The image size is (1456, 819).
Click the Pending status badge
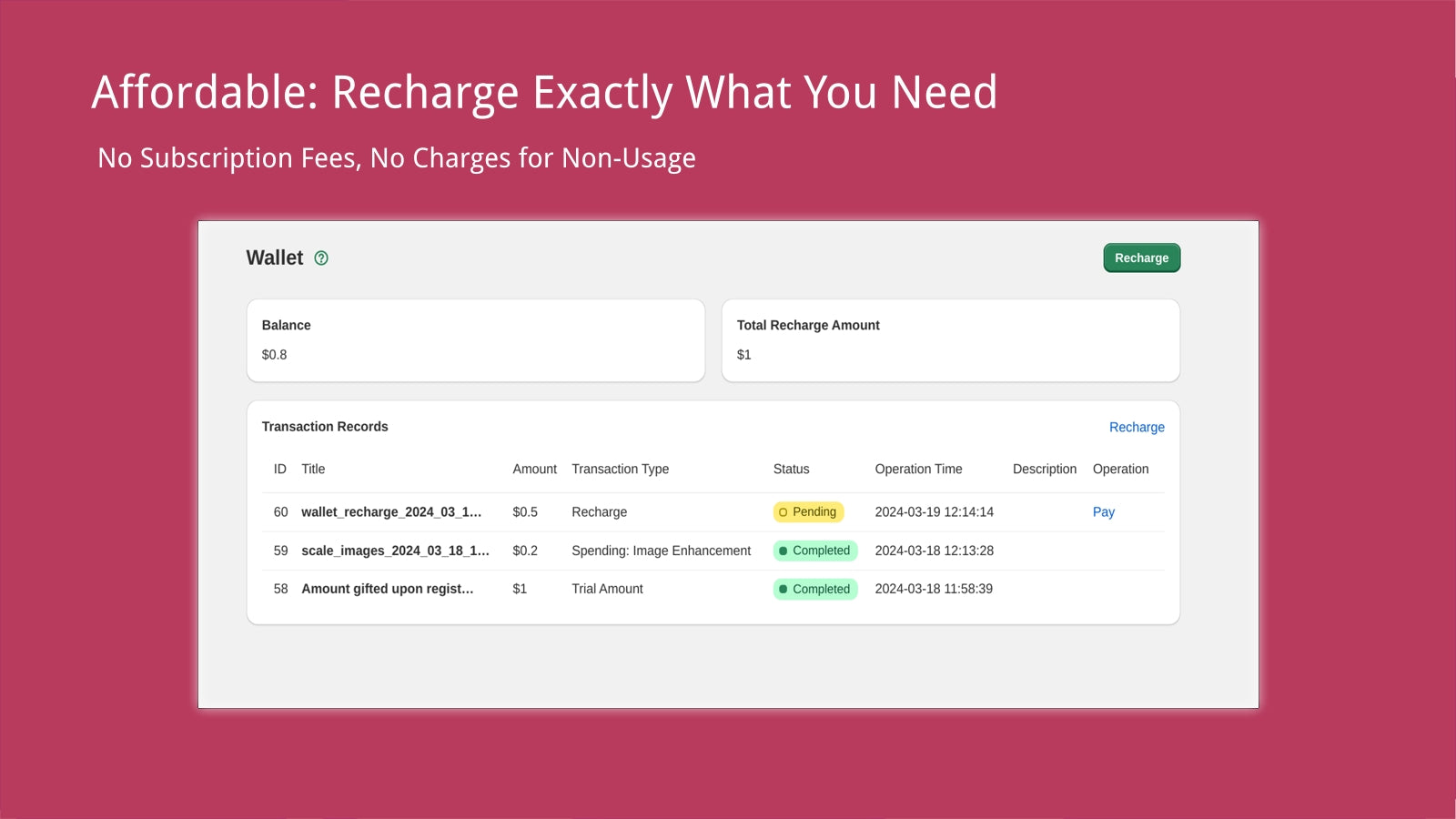pyautogui.click(x=808, y=512)
